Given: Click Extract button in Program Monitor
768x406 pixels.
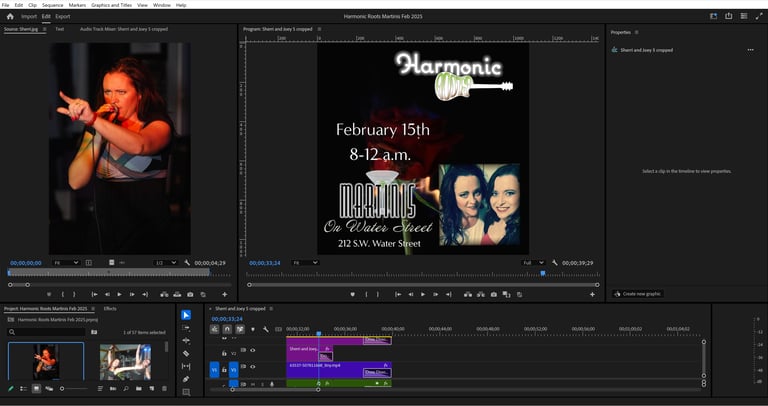Looking at the screenshot, I should [481, 294].
